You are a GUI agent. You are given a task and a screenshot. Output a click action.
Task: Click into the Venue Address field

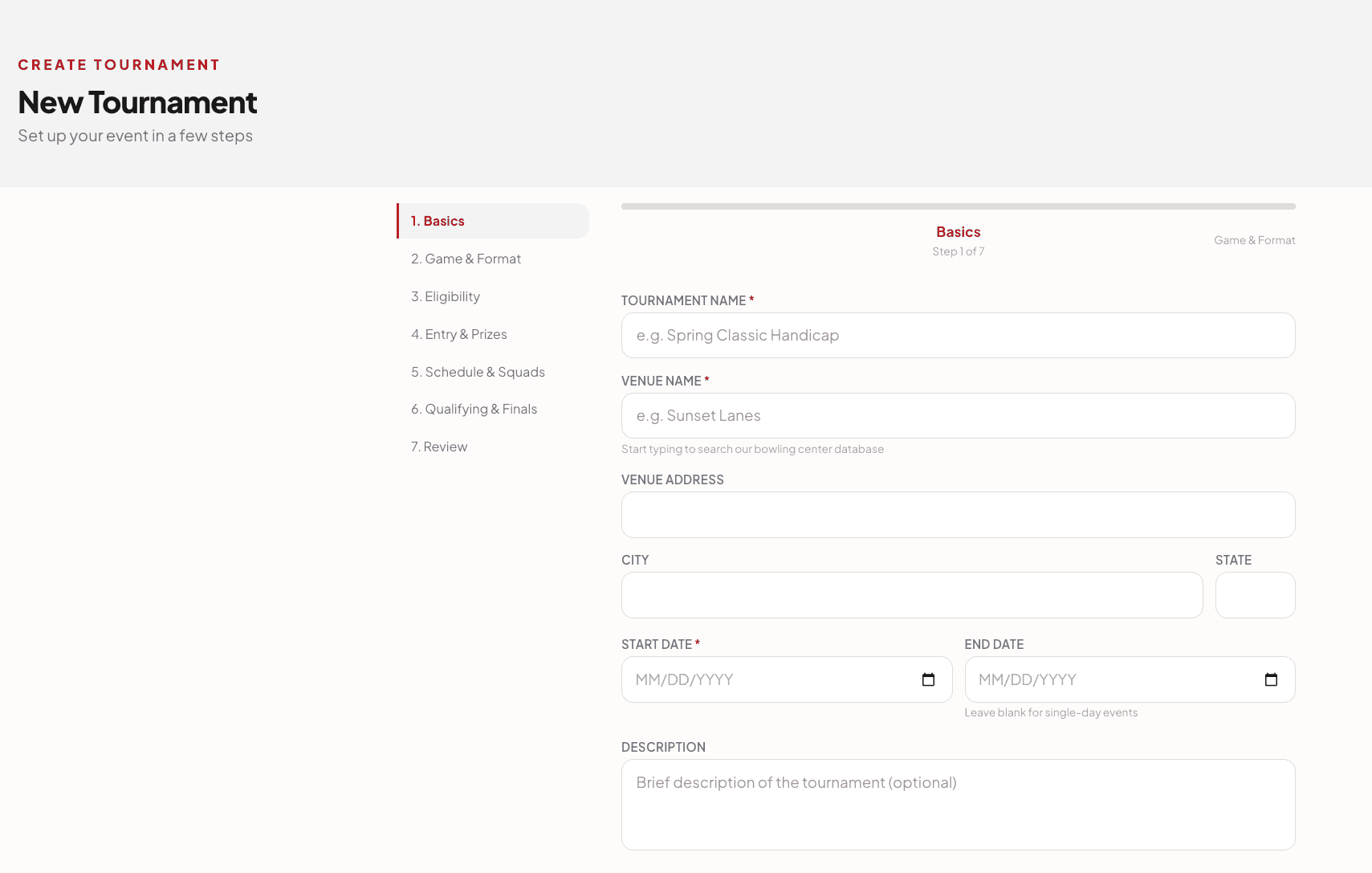(958, 515)
